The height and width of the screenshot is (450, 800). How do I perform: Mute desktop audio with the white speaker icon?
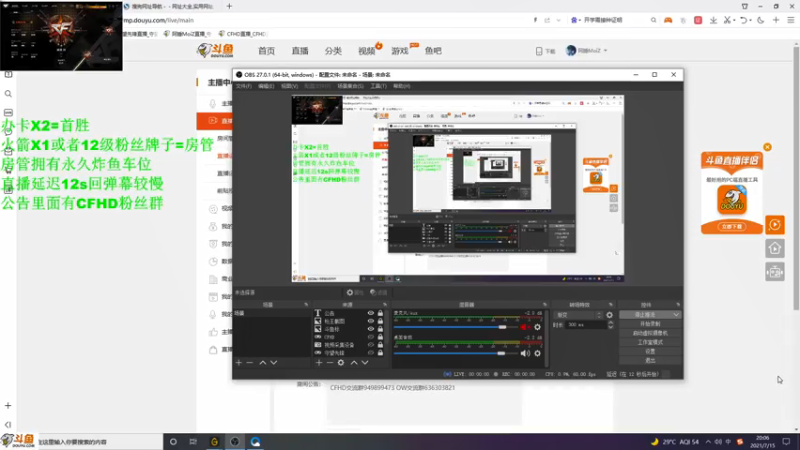pos(525,353)
